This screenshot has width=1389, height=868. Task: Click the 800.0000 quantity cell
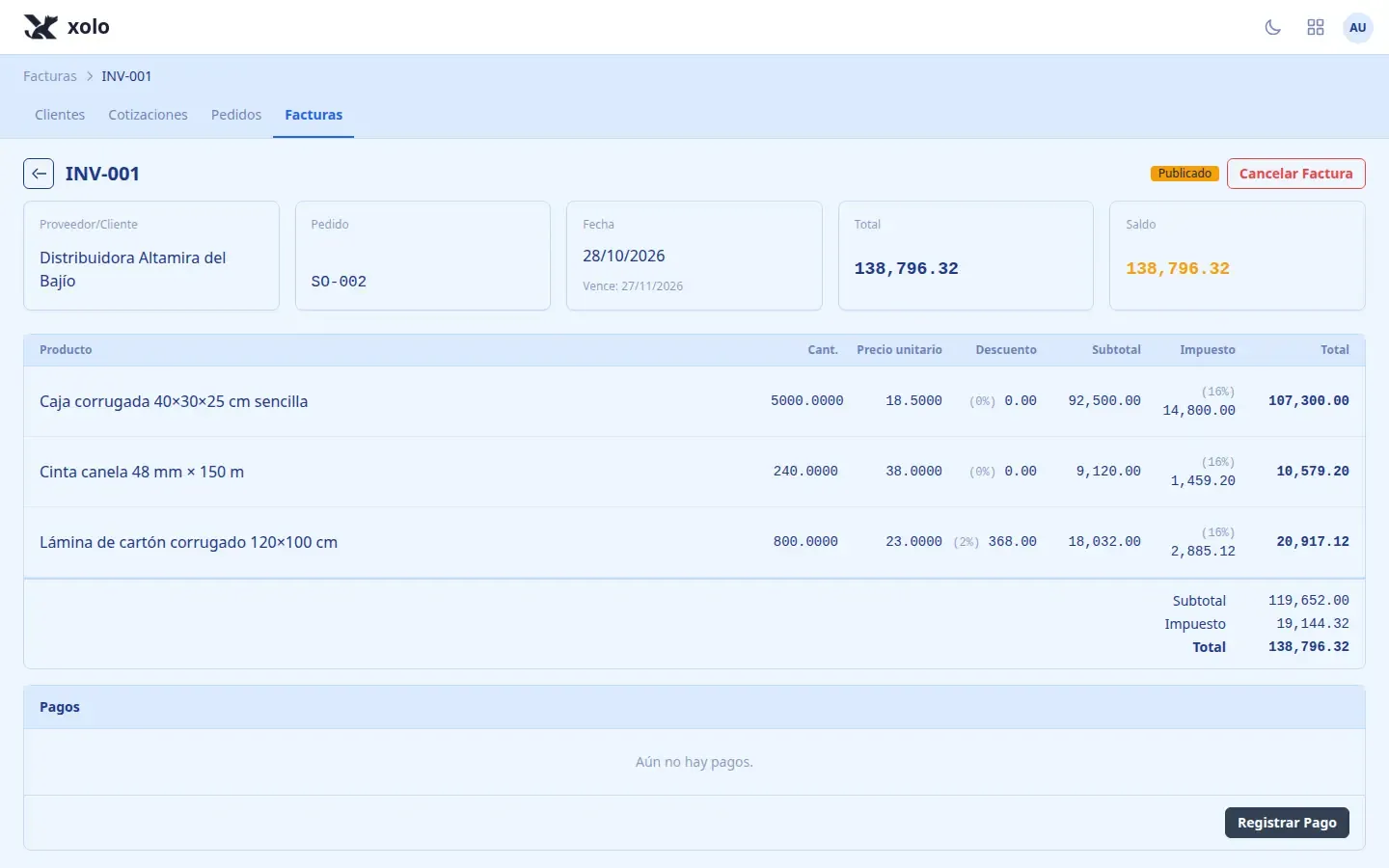(x=805, y=541)
